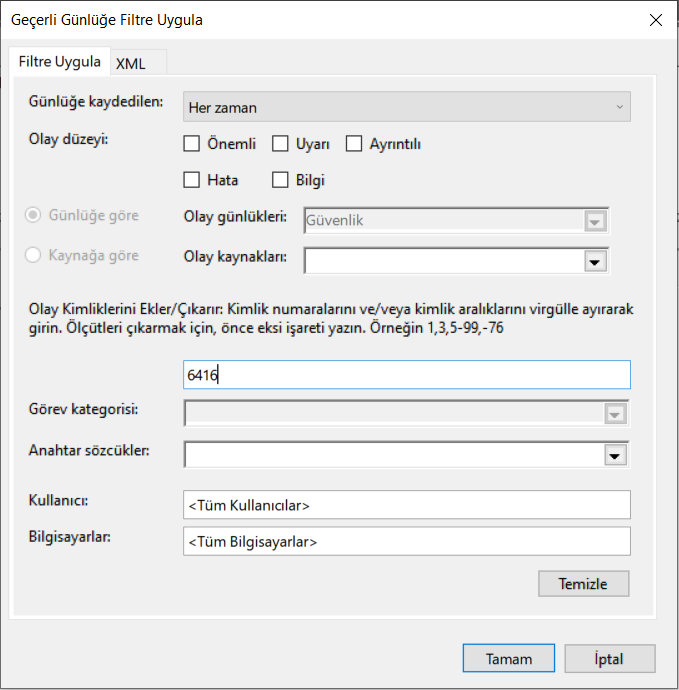679x690 pixels.
Task: Click the İptal button
Action: (x=610, y=659)
